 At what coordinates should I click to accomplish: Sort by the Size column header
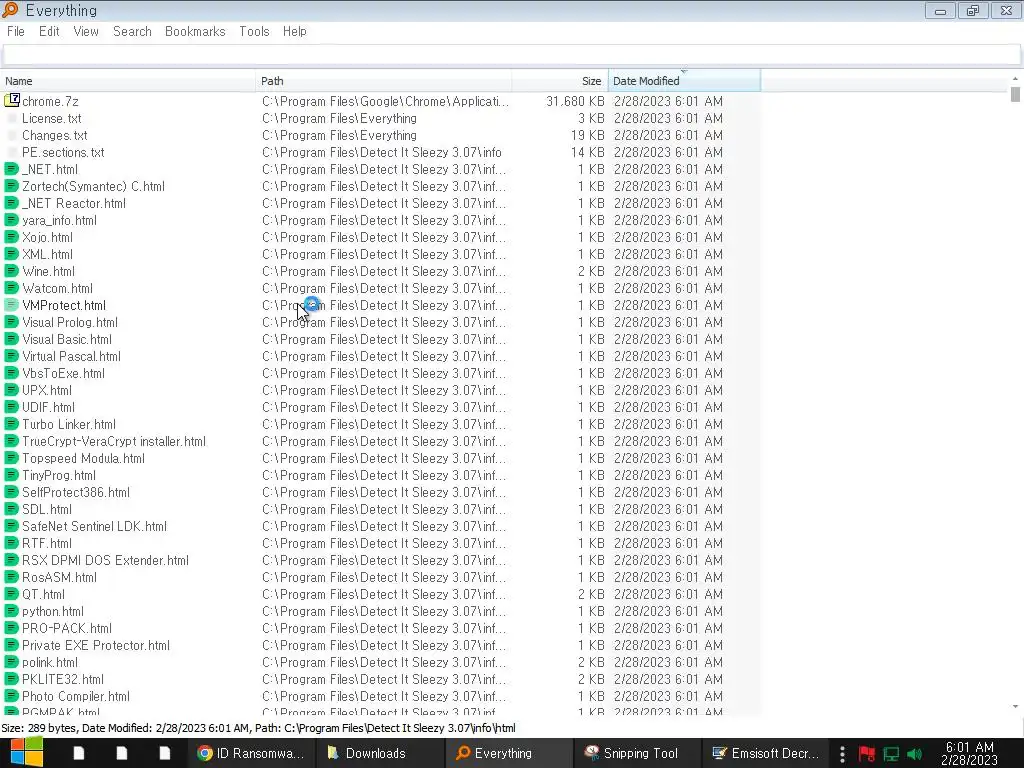click(560, 81)
